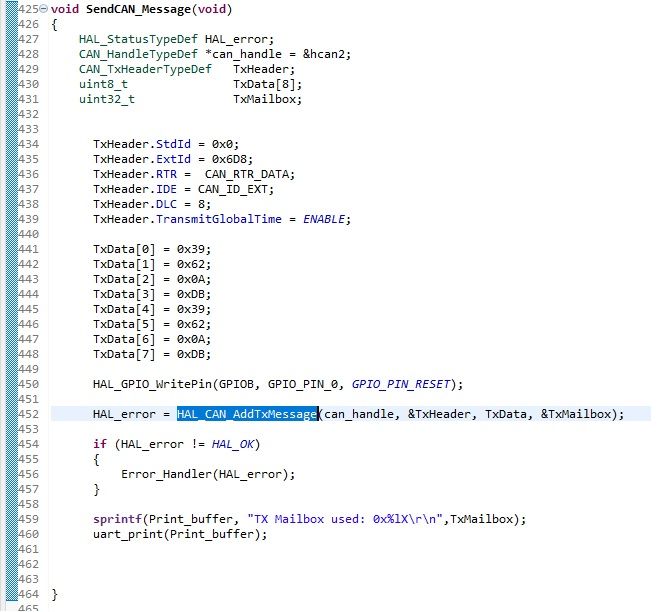Click the Error_Handler call on line 456
The image size is (667, 612).
coord(166,474)
